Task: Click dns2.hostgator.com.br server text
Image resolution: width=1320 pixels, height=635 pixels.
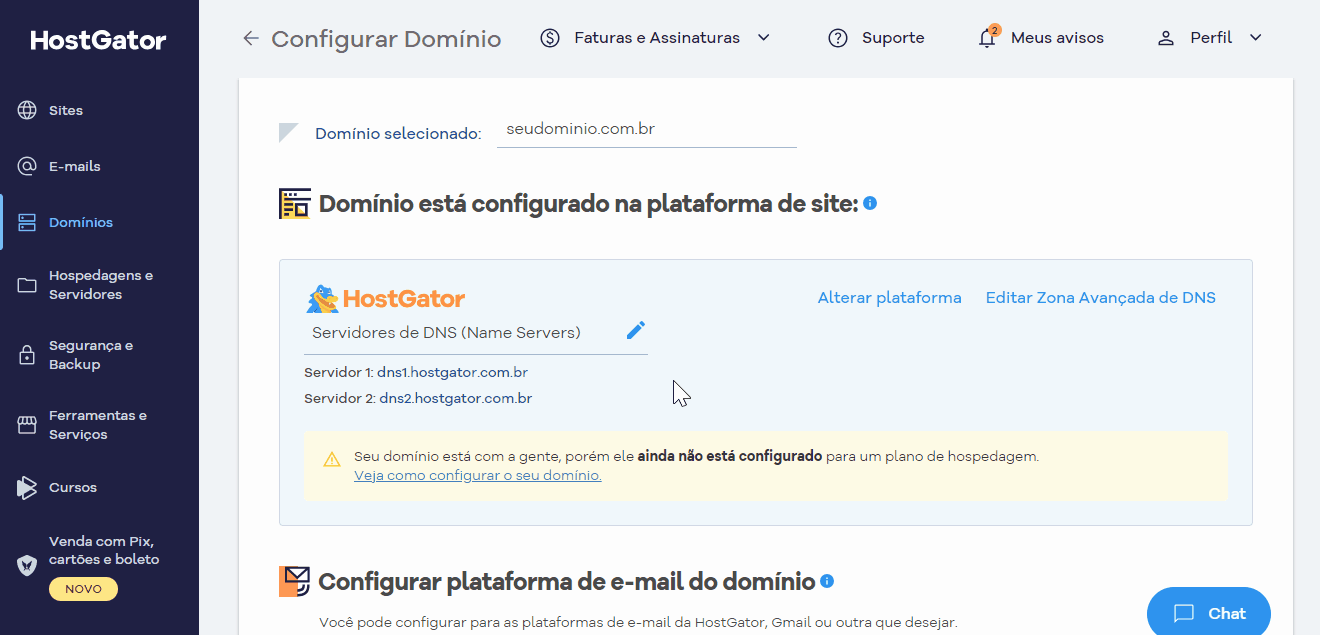Action: (x=455, y=399)
